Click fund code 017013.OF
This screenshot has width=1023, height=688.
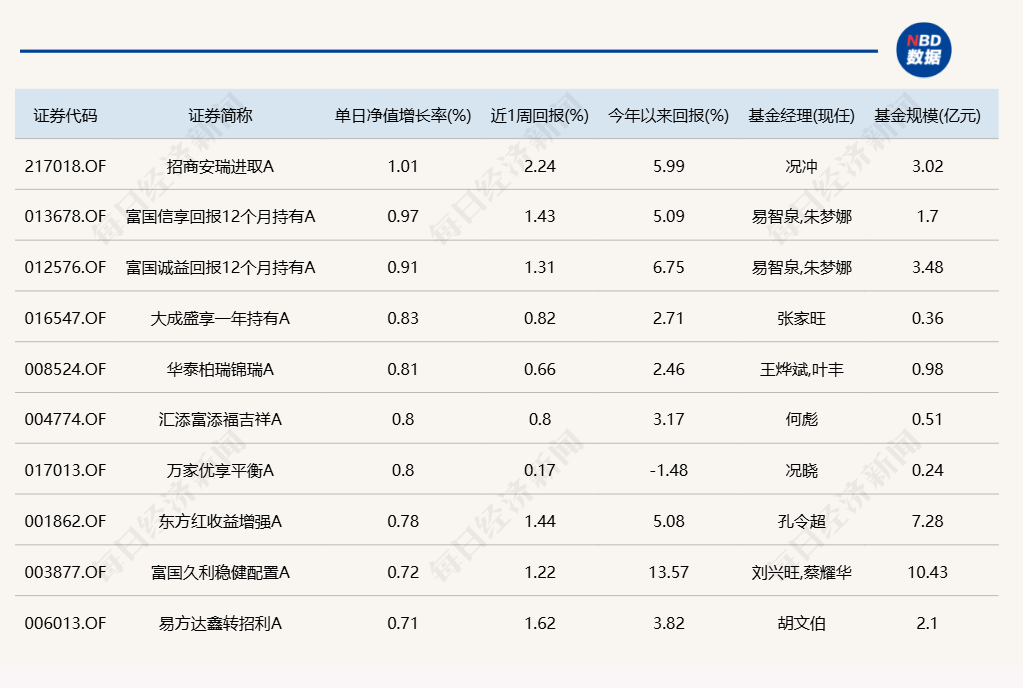(x=65, y=470)
